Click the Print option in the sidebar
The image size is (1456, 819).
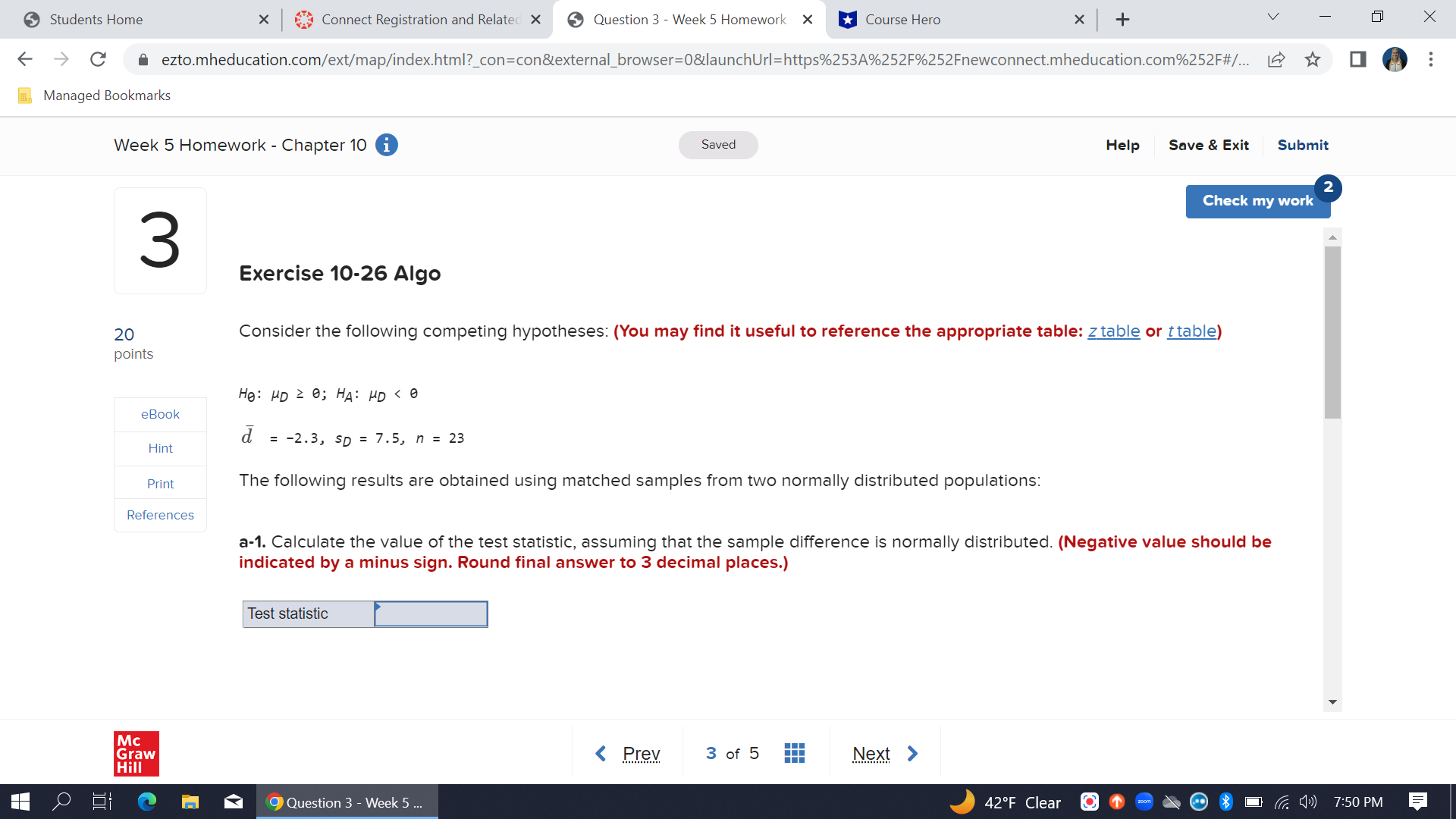159,483
